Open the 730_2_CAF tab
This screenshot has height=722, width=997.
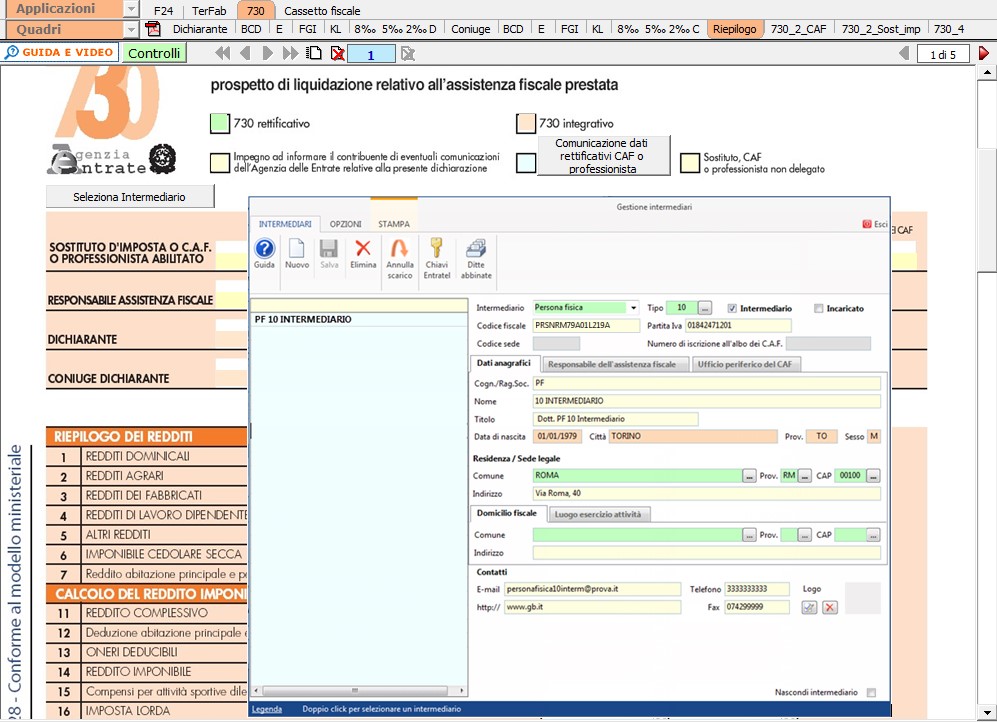point(798,29)
